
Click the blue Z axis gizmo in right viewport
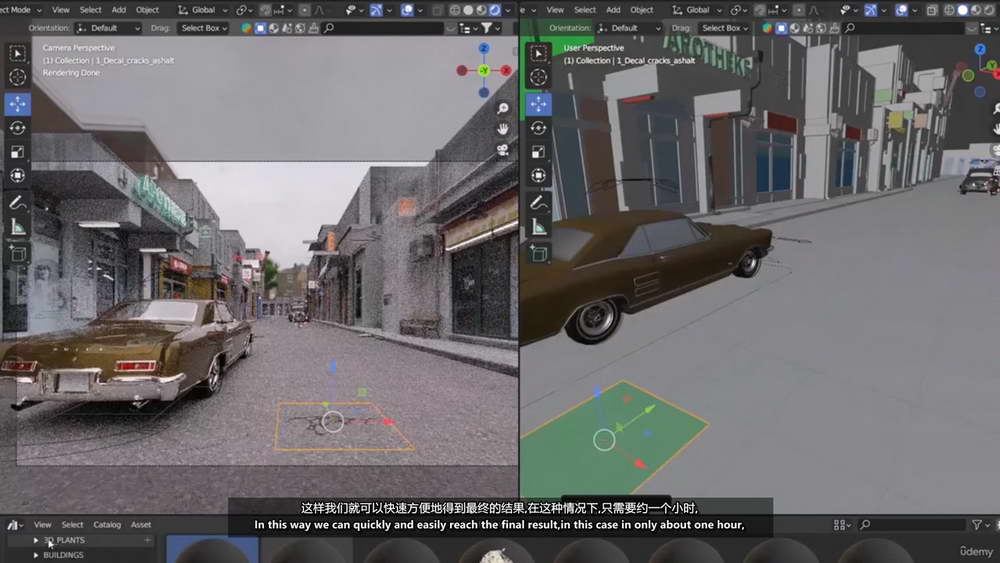[x=980, y=49]
